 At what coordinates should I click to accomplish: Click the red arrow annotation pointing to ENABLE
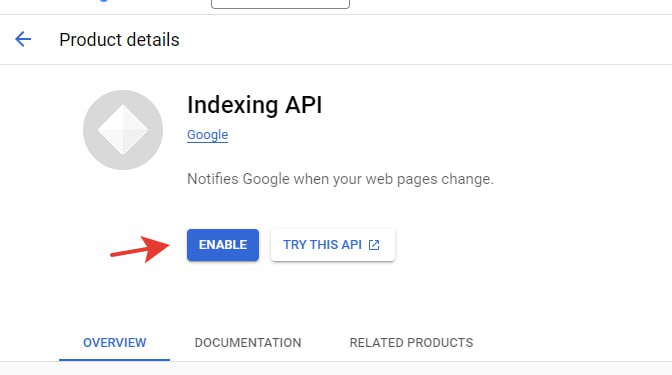[x=140, y=249]
